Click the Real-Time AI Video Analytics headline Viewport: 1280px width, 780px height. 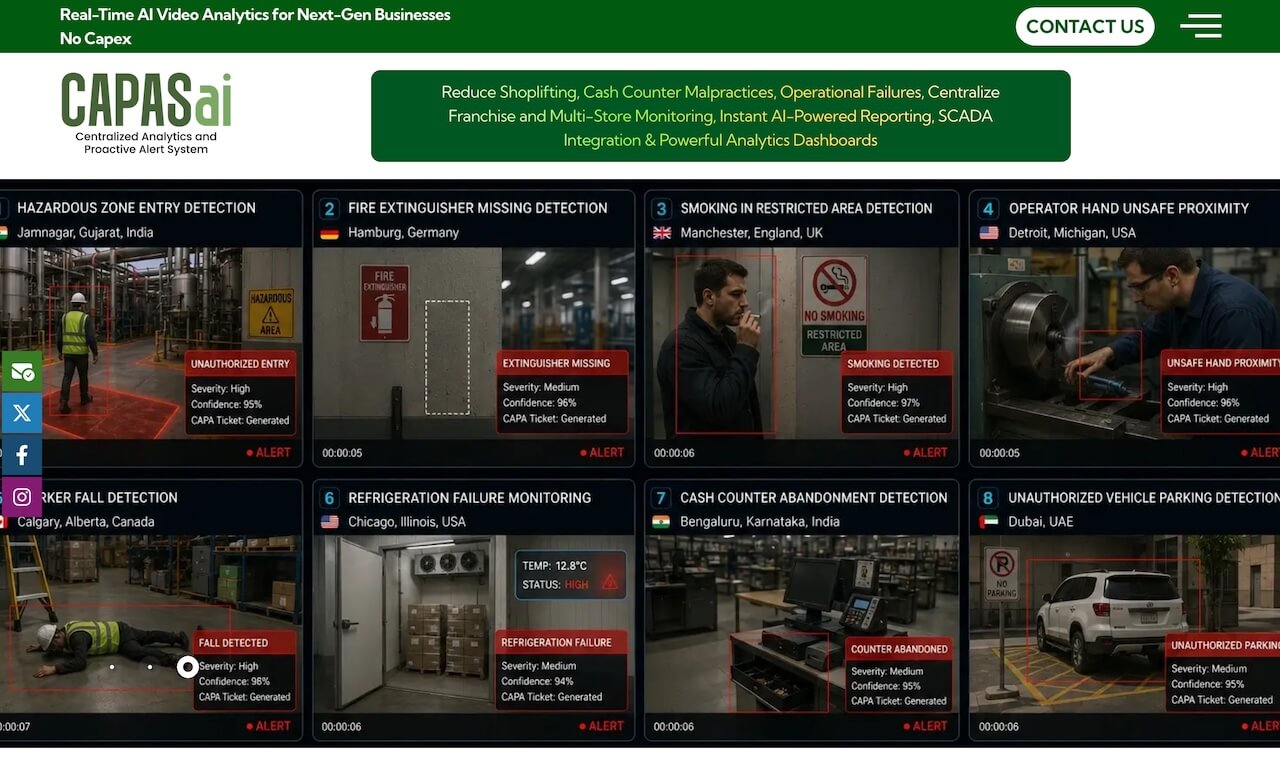[255, 15]
